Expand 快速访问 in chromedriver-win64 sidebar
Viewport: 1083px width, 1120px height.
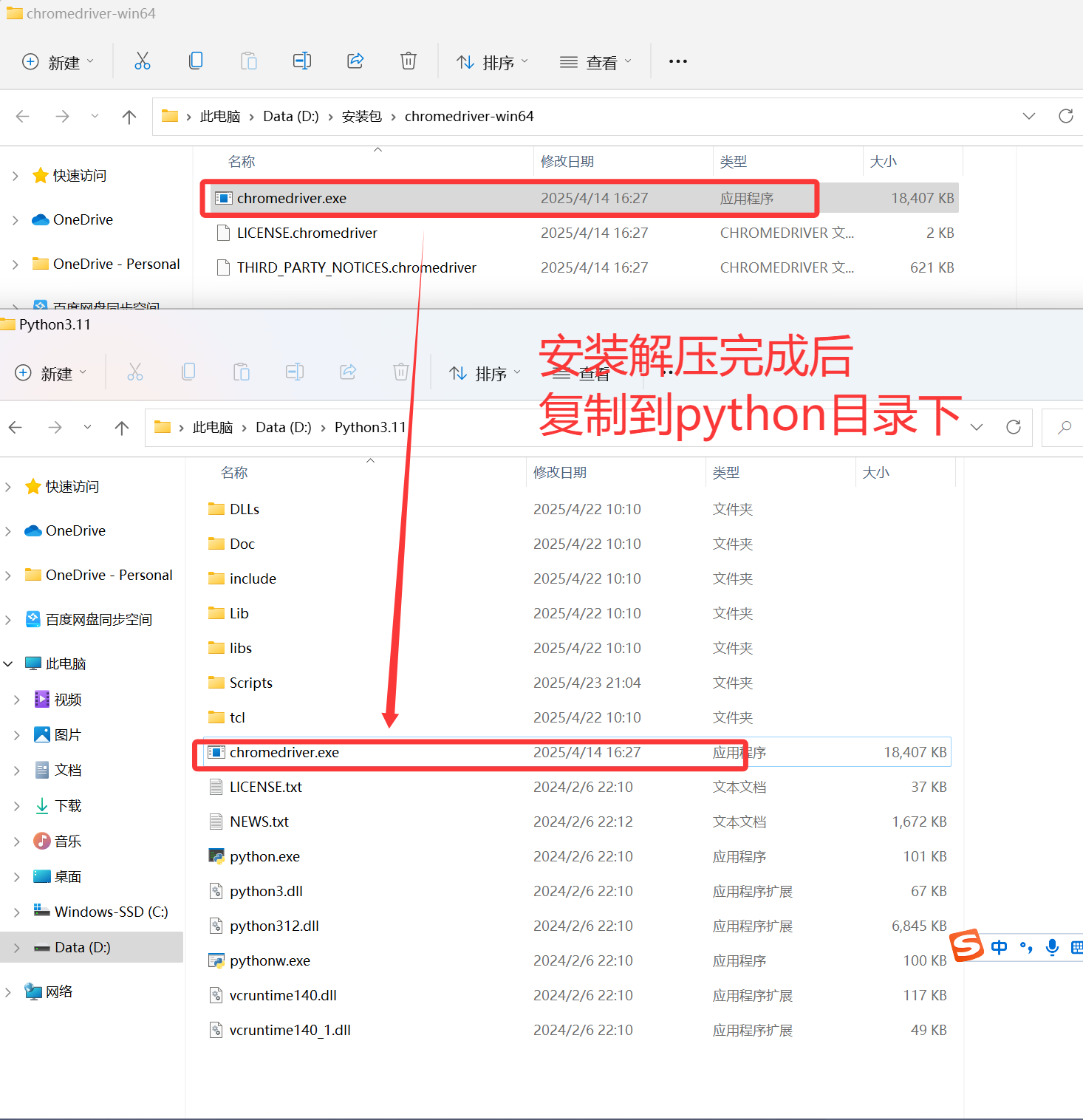[x=15, y=176]
